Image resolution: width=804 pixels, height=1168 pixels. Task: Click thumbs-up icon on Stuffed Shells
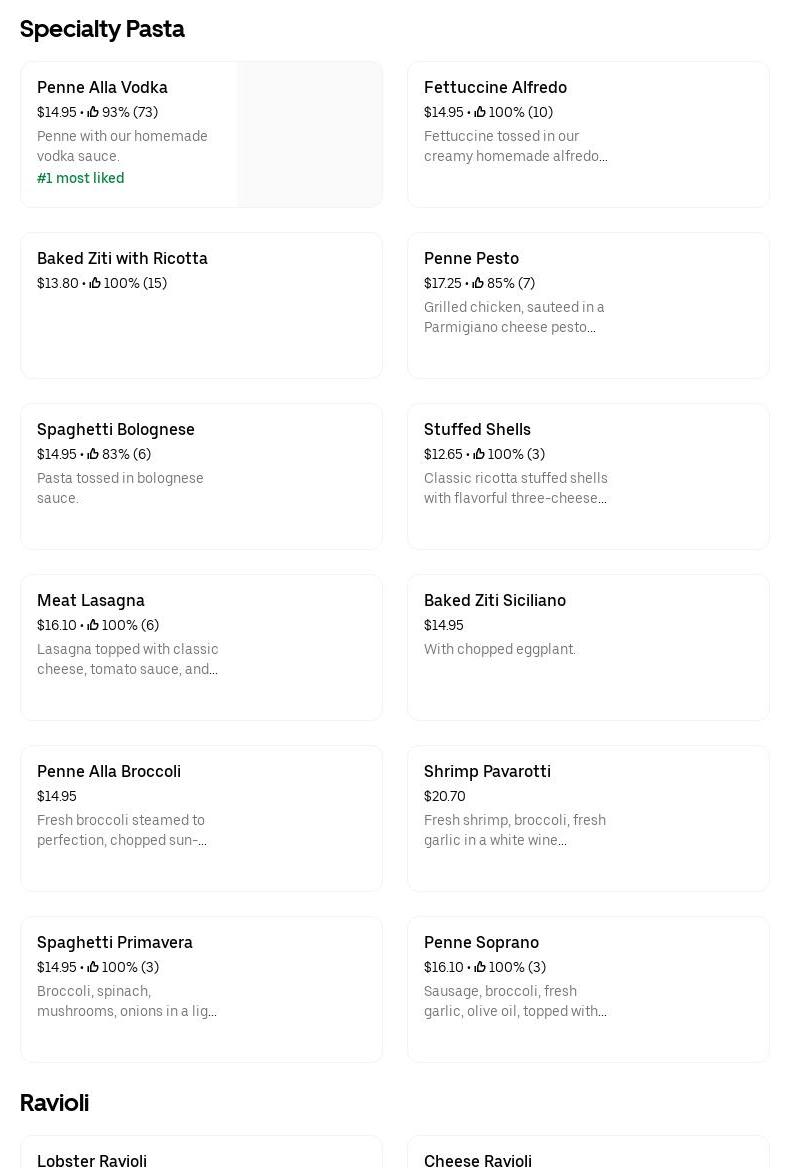[479, 455]
